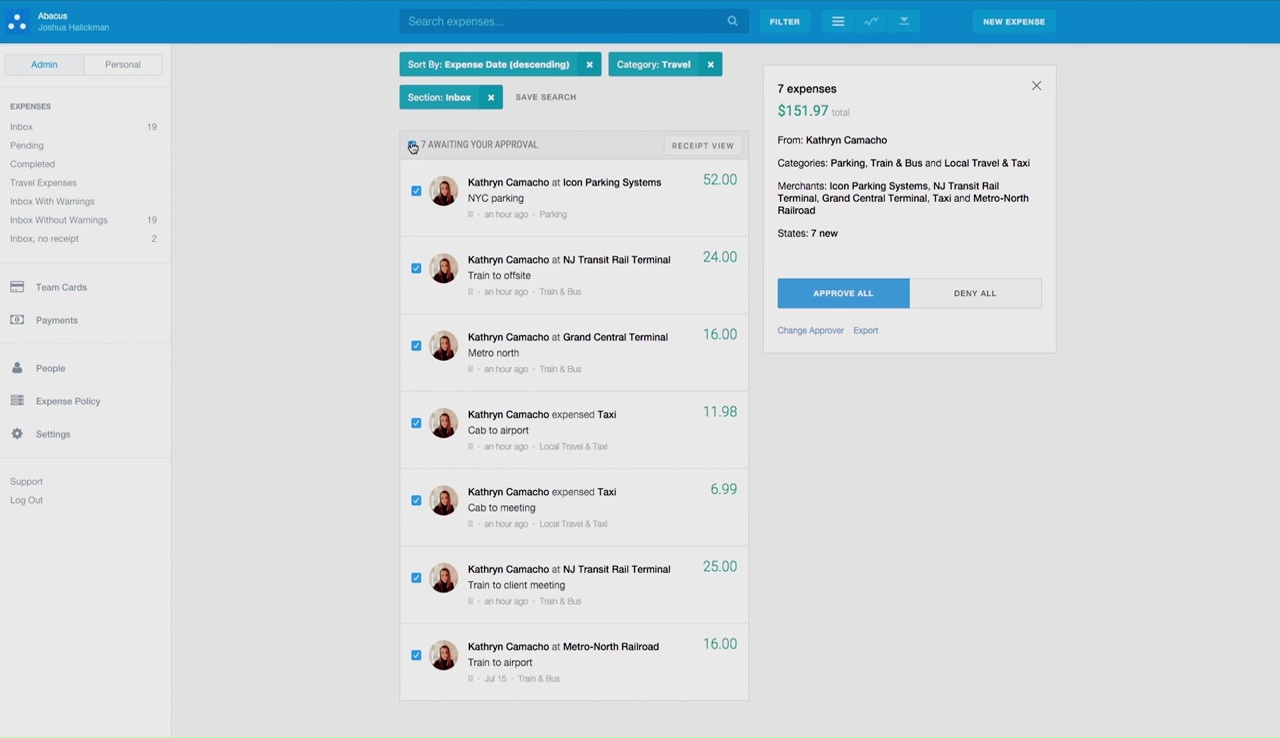Open Team Cards via its card icon

pos(17,287)
